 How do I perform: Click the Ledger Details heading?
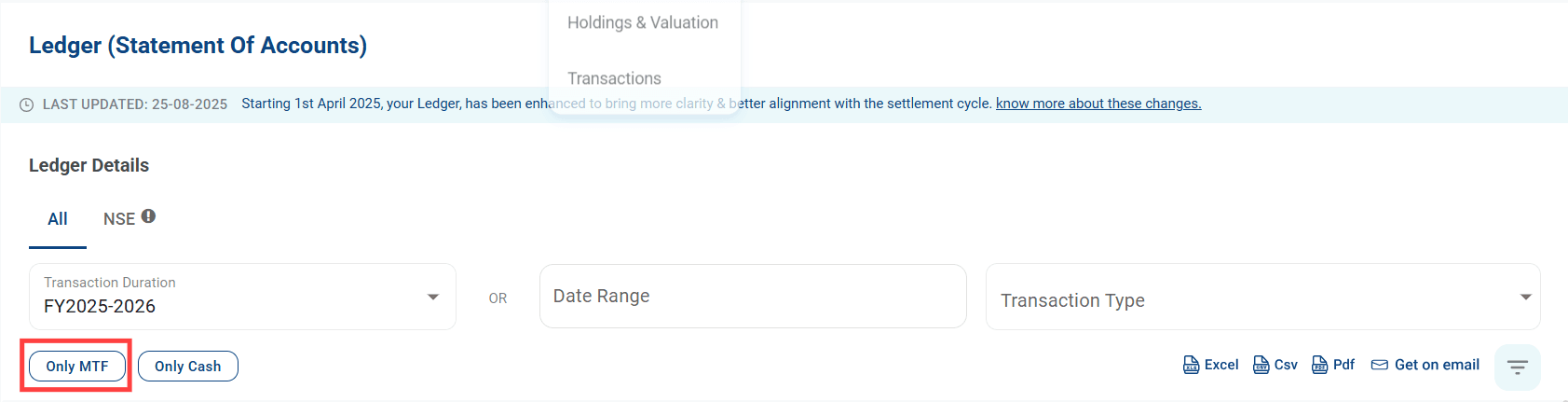point(89,165)
